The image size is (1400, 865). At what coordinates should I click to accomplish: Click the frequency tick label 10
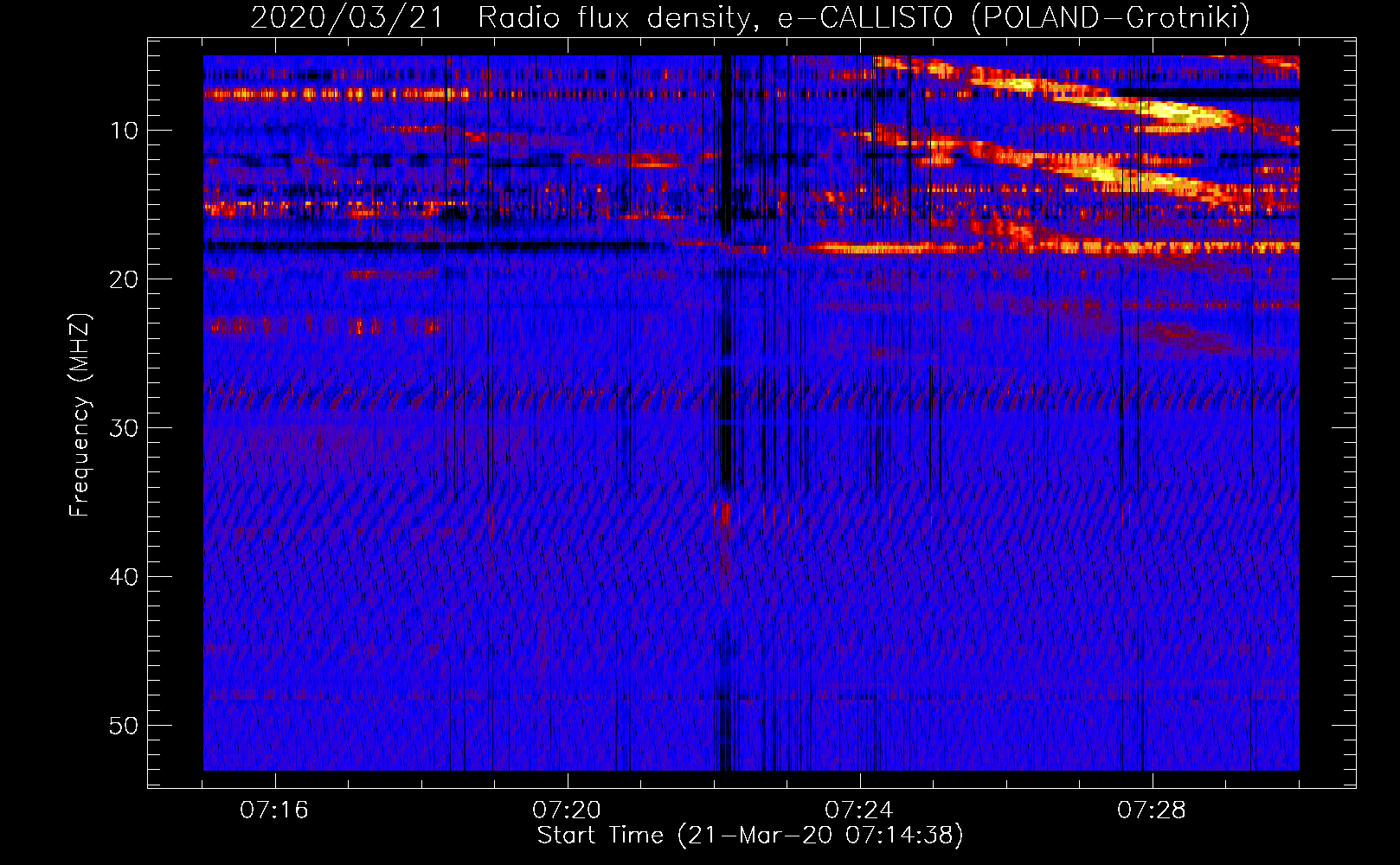pyautogui.click(x=125, y=131)
